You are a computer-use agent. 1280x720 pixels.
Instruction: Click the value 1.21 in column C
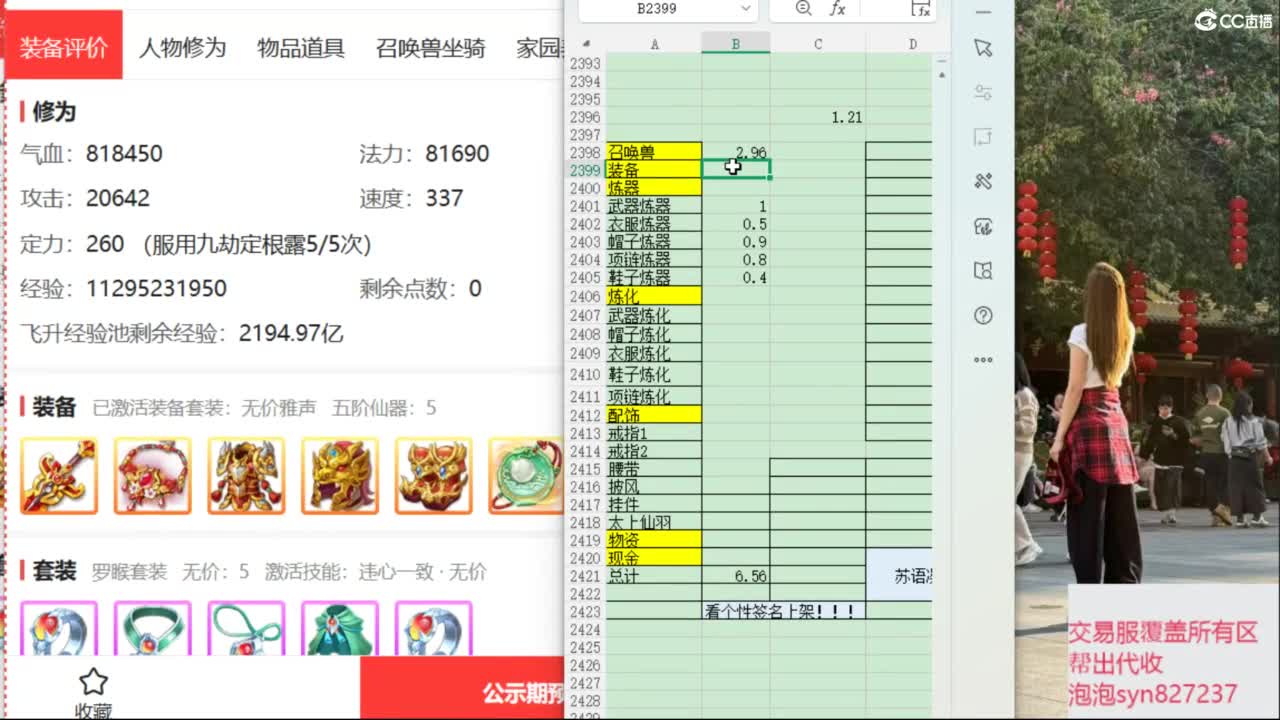pyautogui.click(x=818, y=117)
